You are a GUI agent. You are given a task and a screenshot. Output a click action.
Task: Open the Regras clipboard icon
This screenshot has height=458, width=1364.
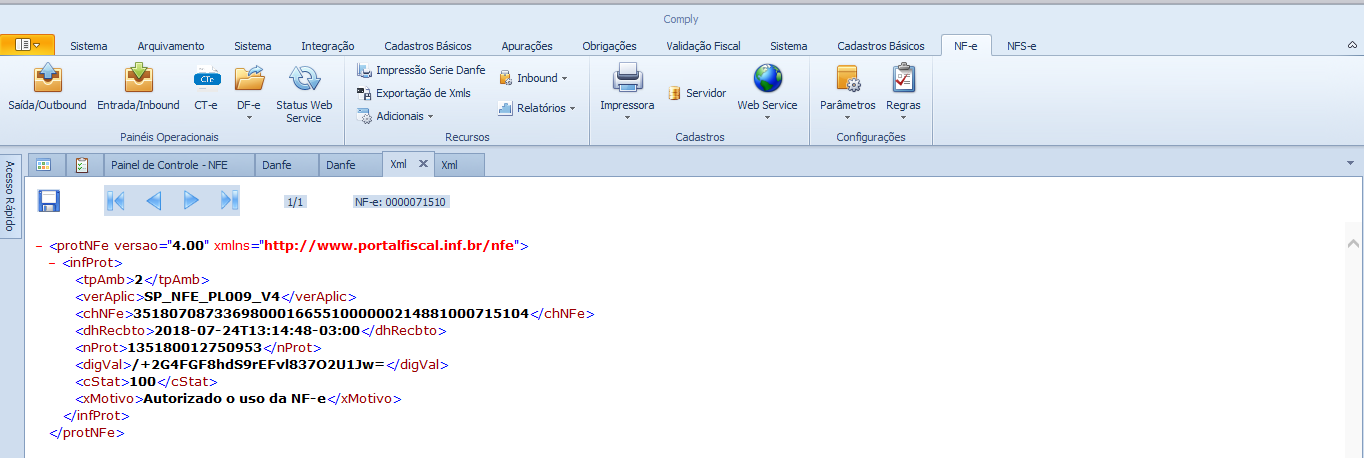tap(903, 80)
